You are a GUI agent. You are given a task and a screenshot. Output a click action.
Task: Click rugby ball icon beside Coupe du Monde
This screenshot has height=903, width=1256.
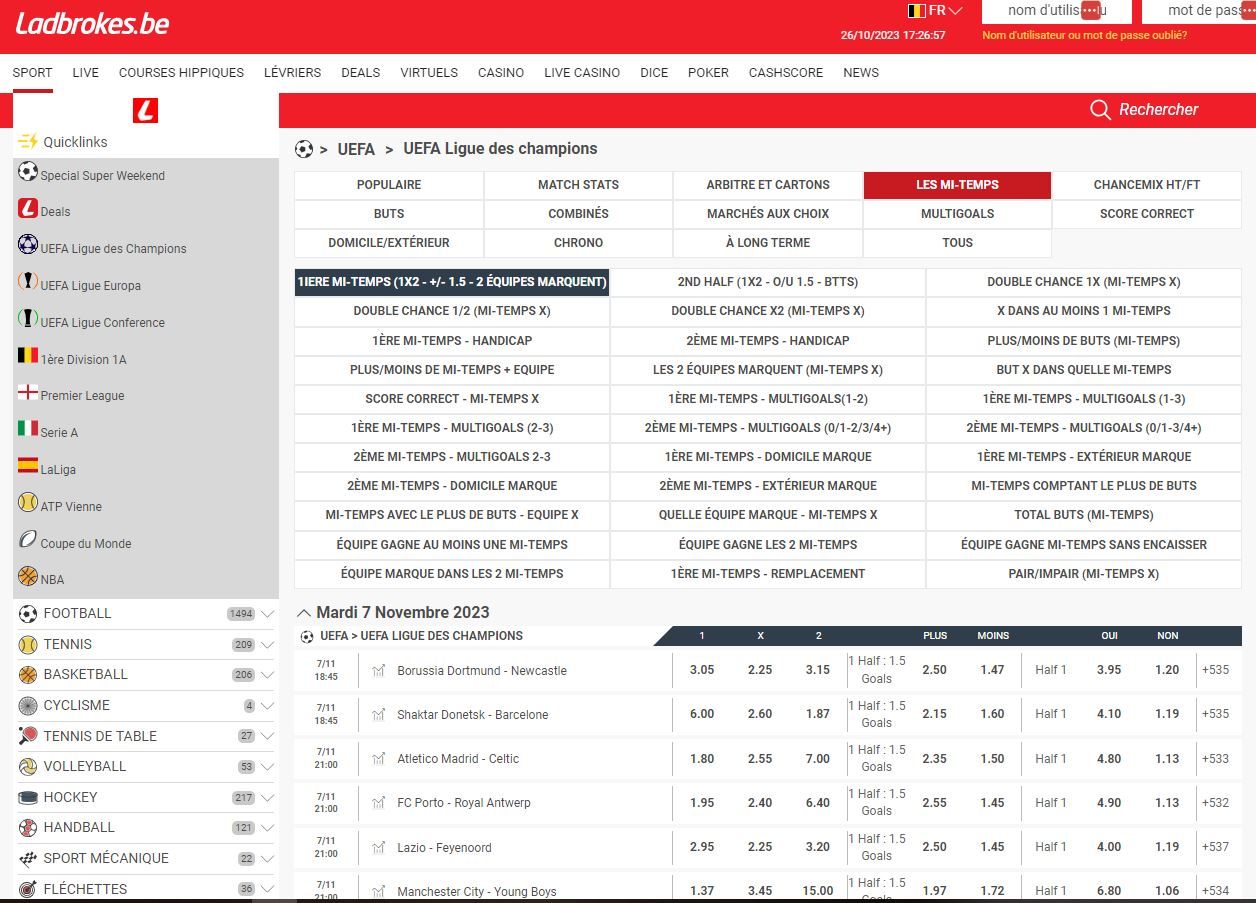coord(28,539)
